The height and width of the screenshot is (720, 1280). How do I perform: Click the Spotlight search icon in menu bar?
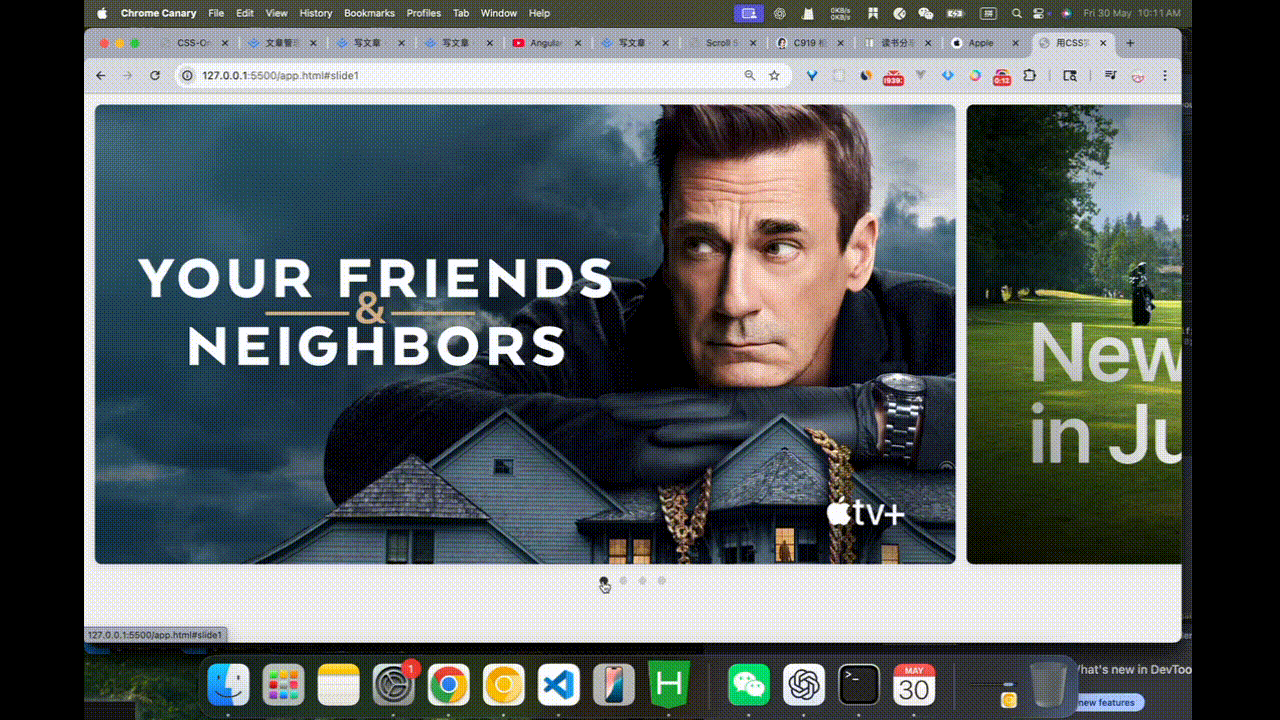click(x=1017, y=13)
